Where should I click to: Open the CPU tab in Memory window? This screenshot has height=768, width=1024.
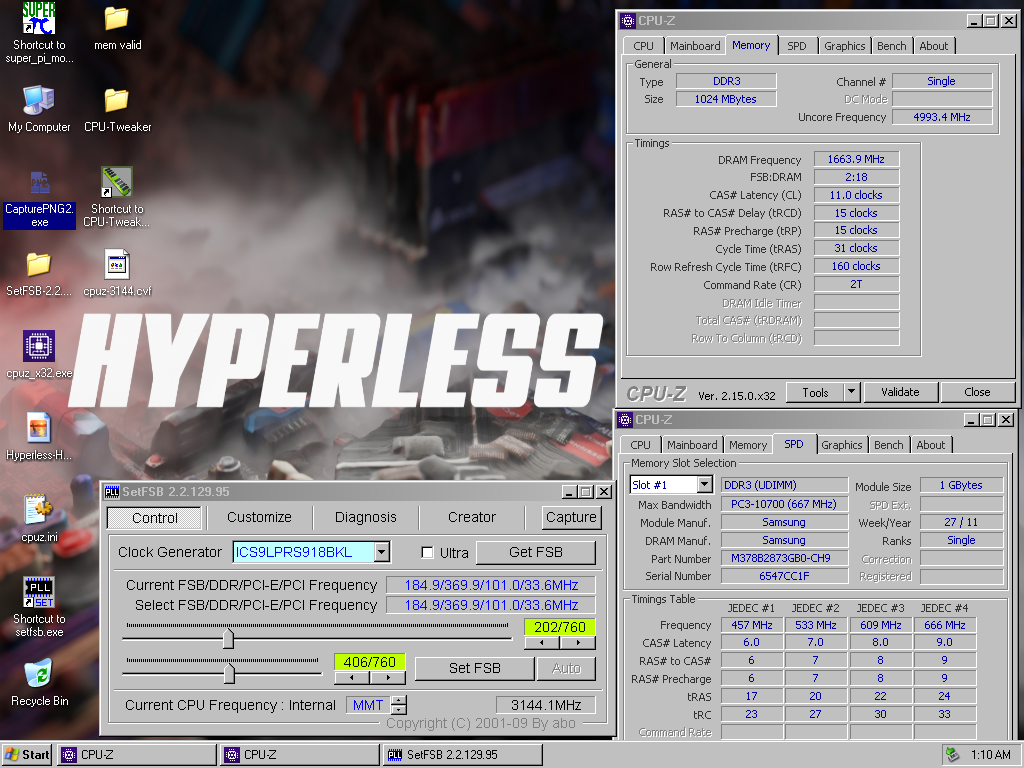point(643,46)
